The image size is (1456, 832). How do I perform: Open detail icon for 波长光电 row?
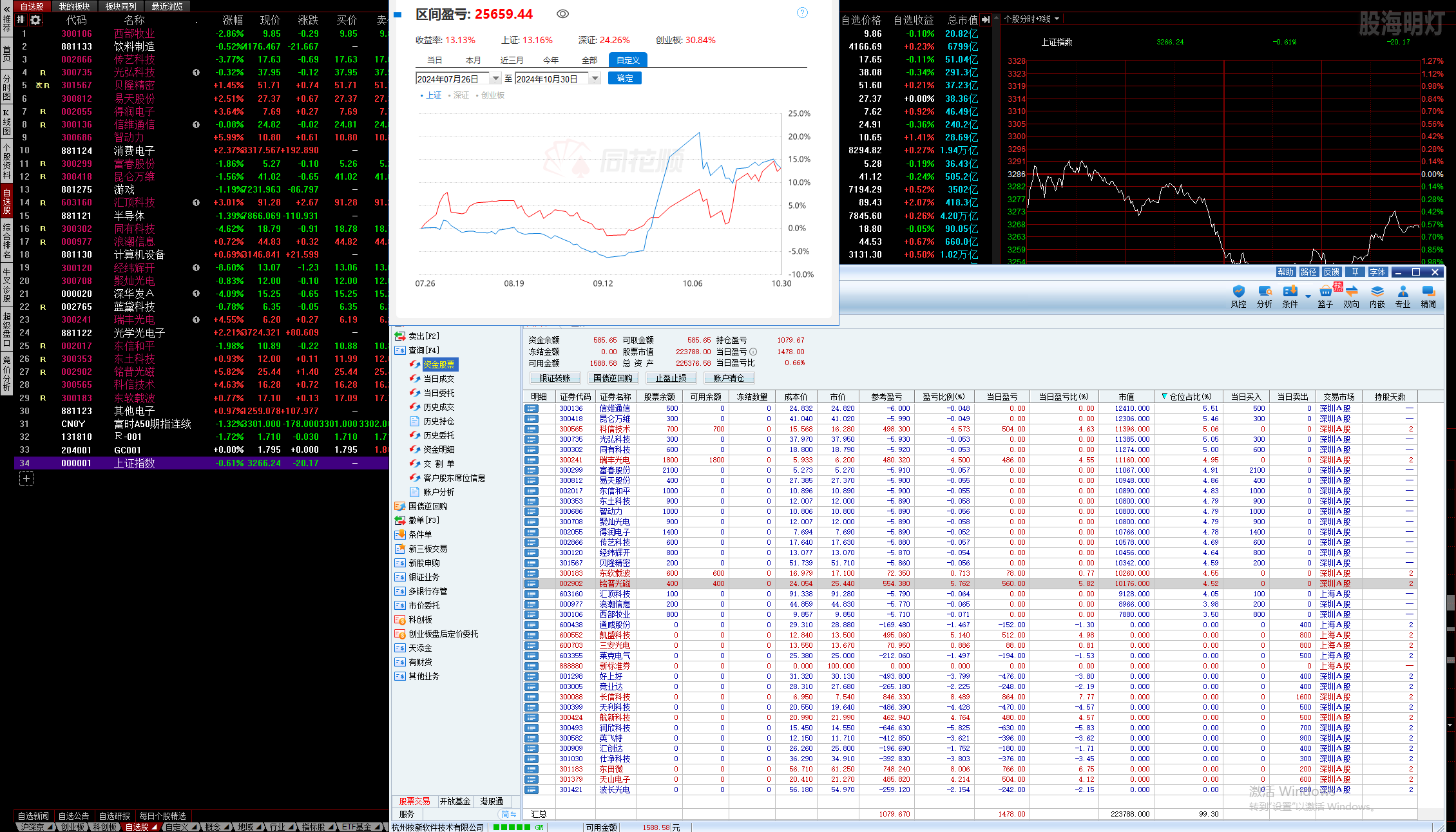click(x=532, y=789)
